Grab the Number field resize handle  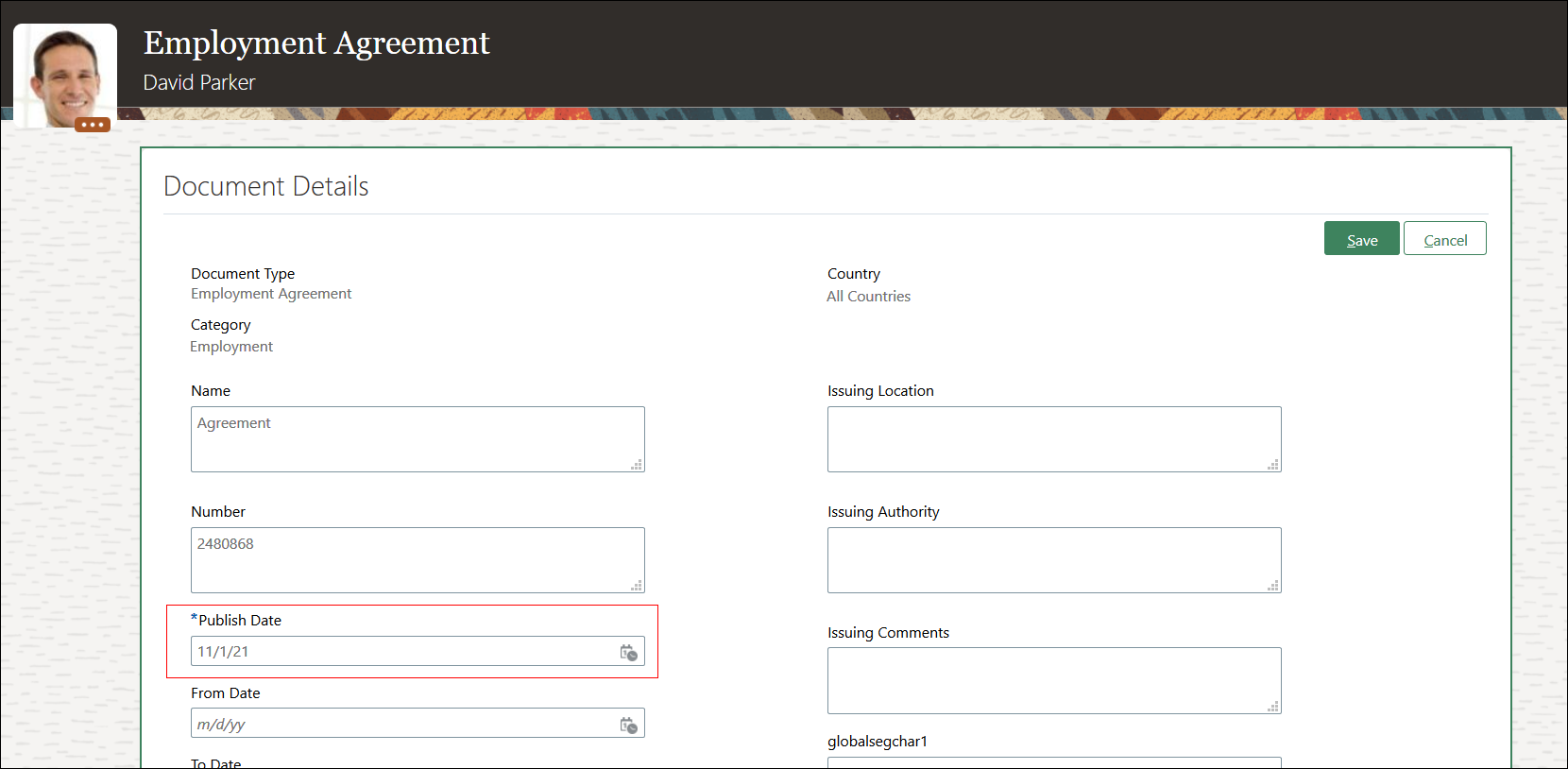pyautogui.click(x=638, y=586)
